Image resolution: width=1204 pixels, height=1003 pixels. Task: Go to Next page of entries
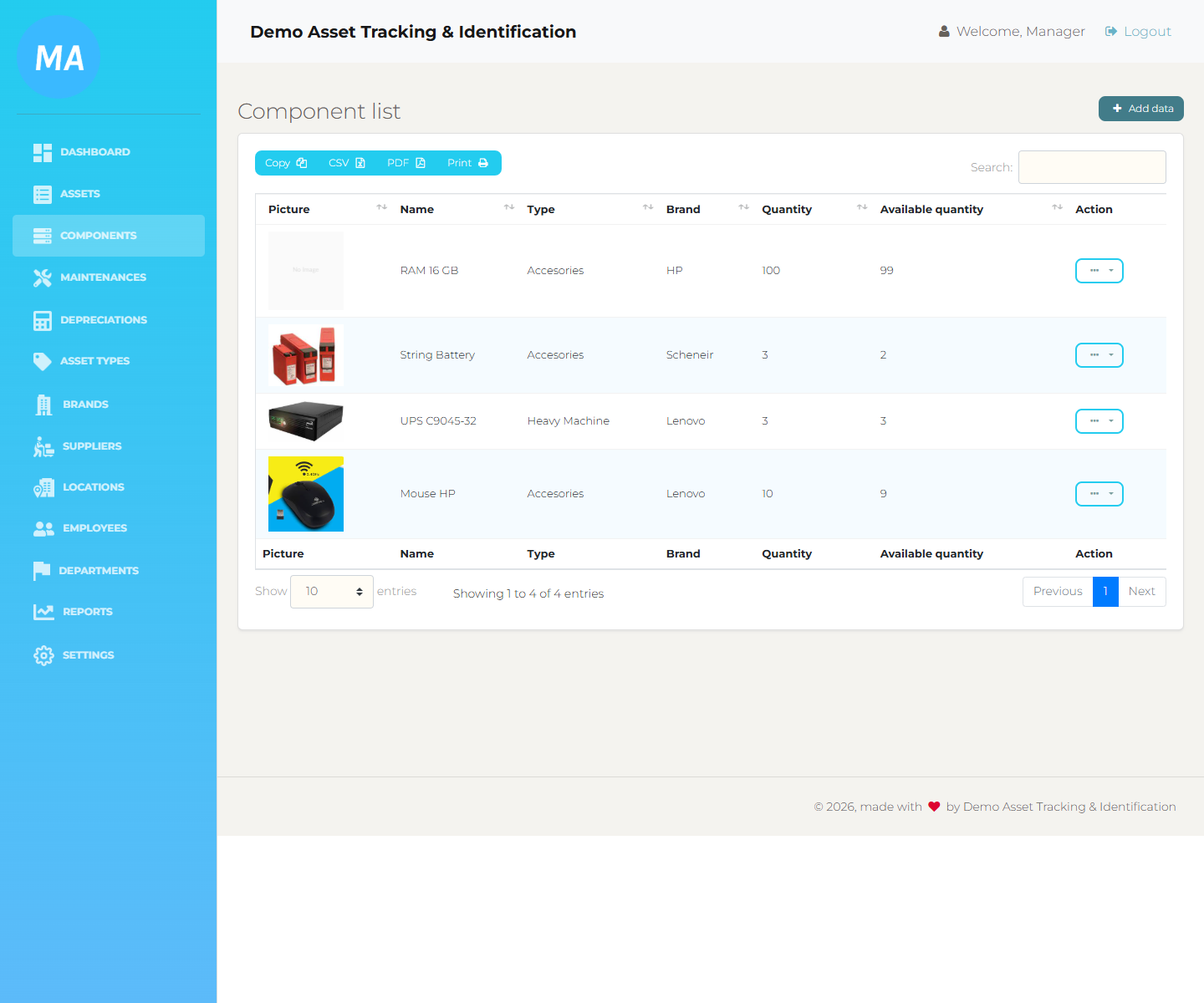(x=1141, y=592)
